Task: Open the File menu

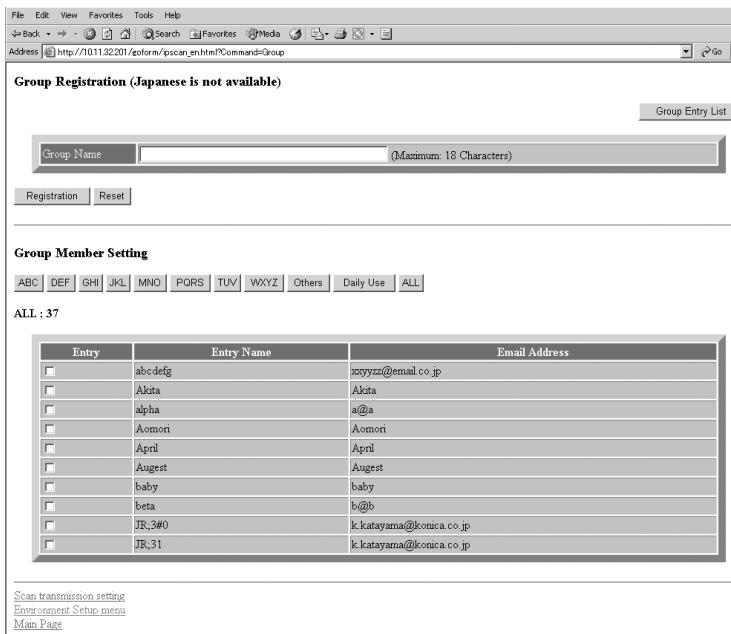Action: coord(17,15)
